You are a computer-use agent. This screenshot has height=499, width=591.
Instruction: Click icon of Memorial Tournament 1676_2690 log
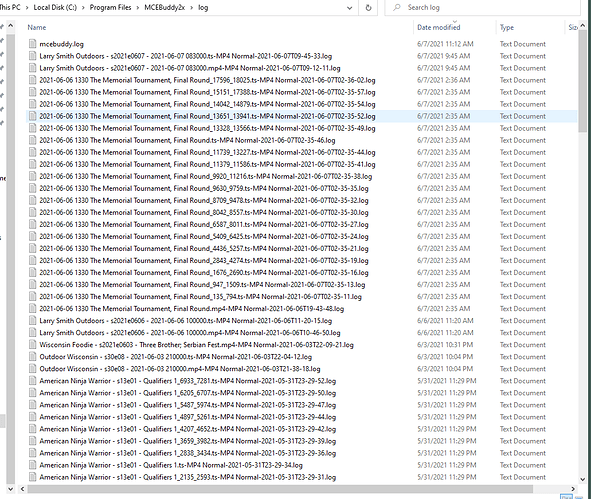tap(33, 272)
